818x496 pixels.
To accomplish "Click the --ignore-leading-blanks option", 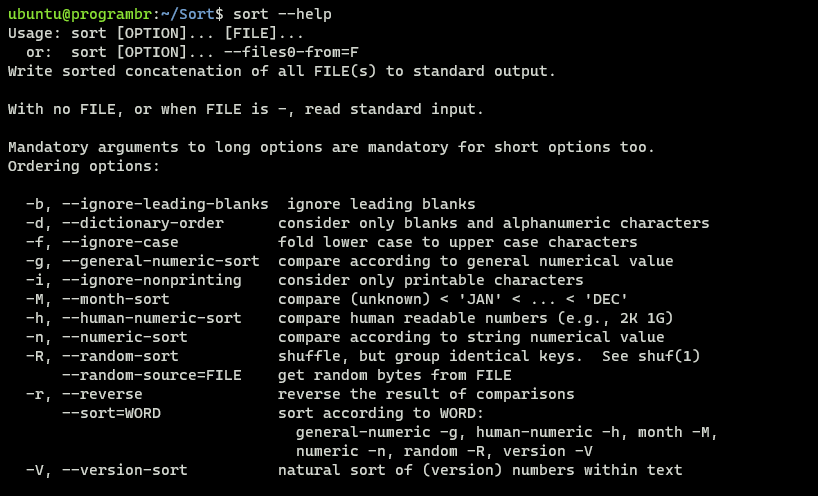I will (x=165, y=204).
